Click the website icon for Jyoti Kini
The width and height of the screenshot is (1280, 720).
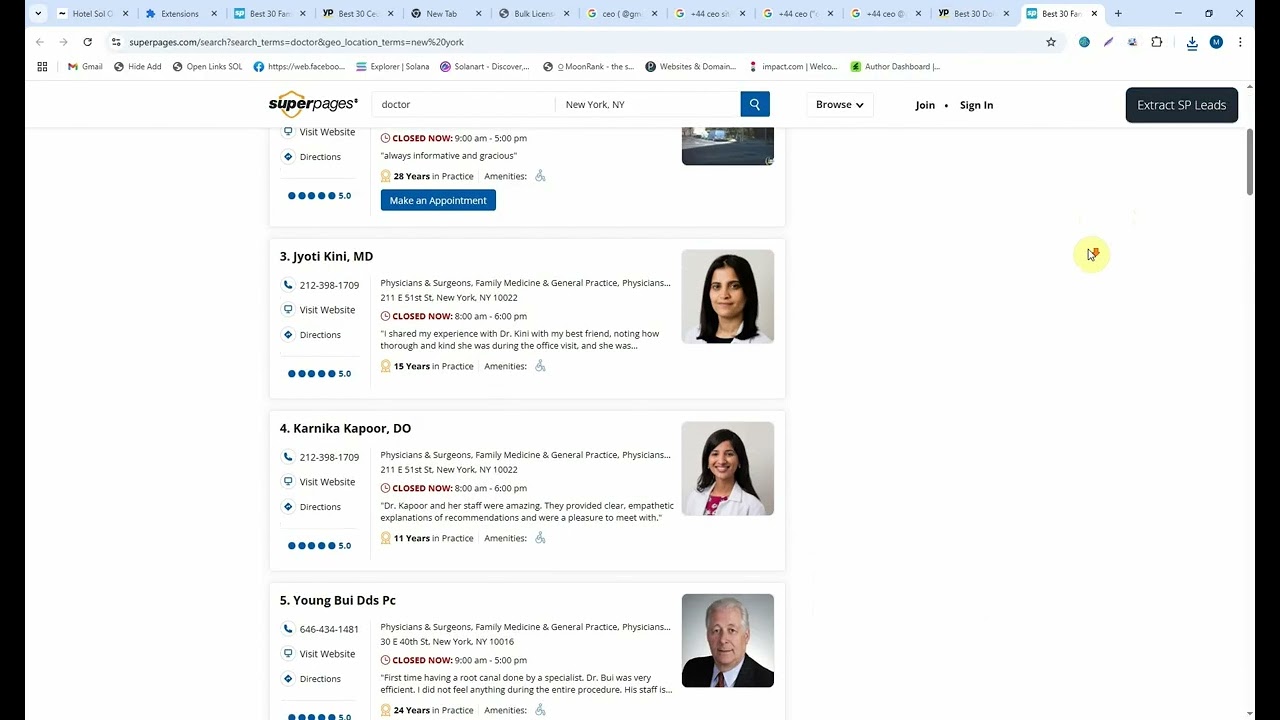pyautogui.click(x=288, y=310)
